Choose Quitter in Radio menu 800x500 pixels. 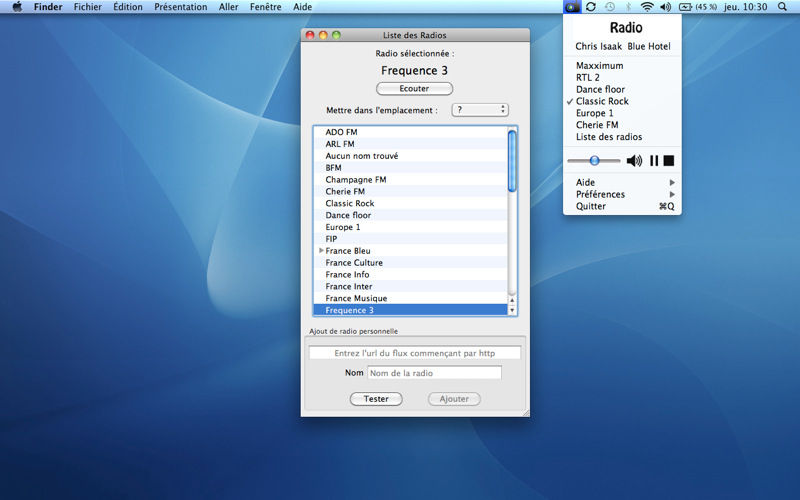coord(622,206)
